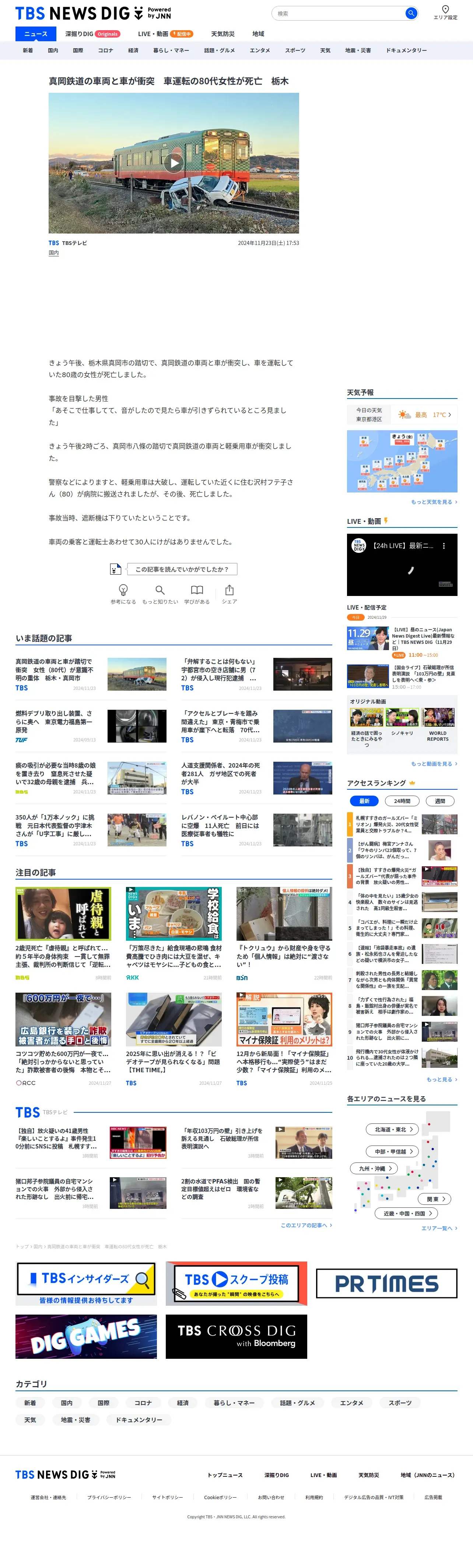This screenshot has height=1568, width=473.
Task: Open the 虐待親 featured article thumbnail
Action: [63, 913]
